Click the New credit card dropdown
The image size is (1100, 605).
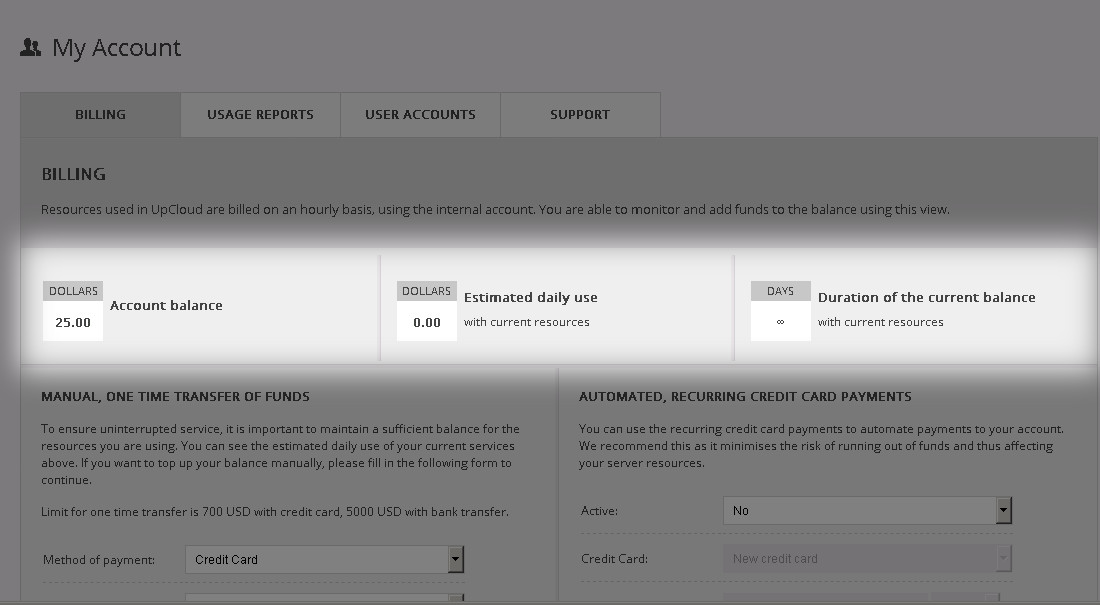click(x=867, y=559)
